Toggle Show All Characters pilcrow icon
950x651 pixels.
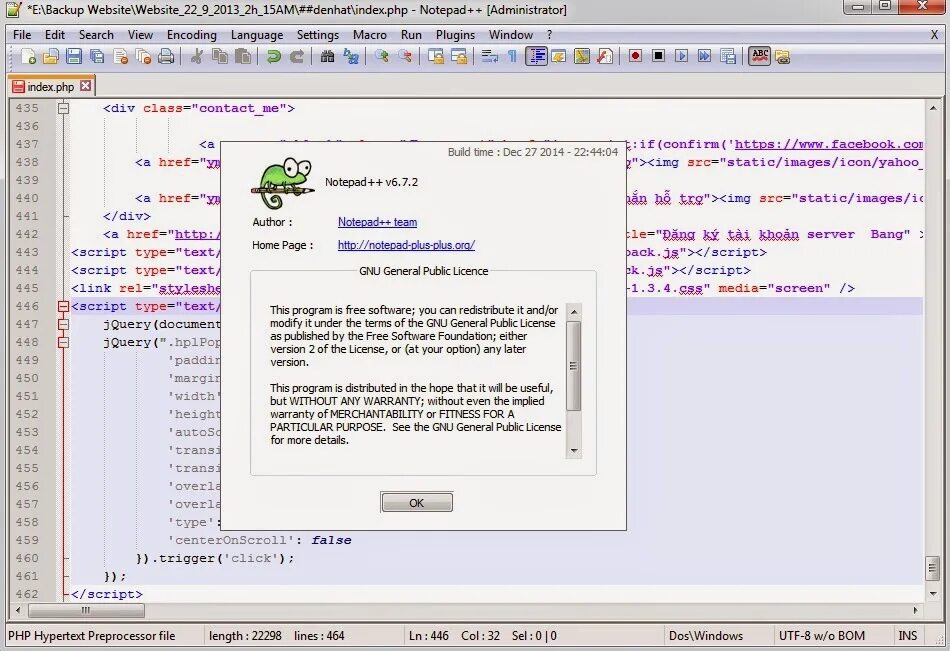tap(513, 57)
